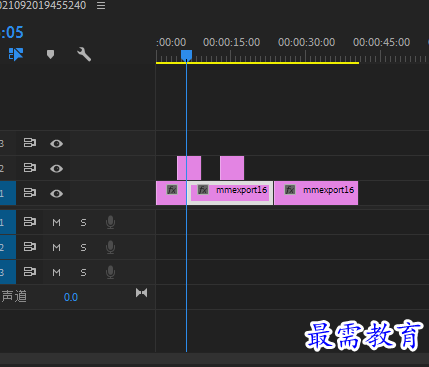
Task: Open the sequence panel hamburger menu
Action: coord(101,5)
